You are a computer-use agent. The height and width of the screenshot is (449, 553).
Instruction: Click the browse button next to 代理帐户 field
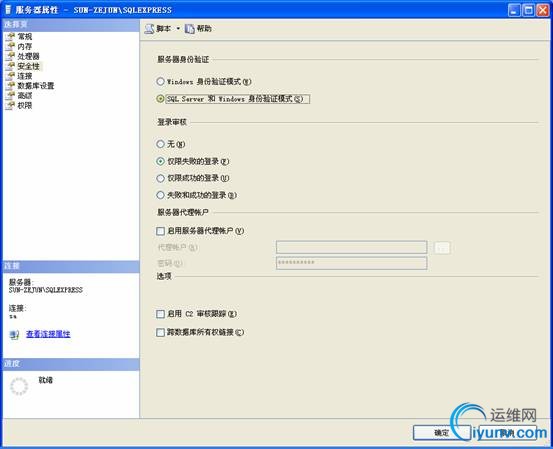point(443,248)
